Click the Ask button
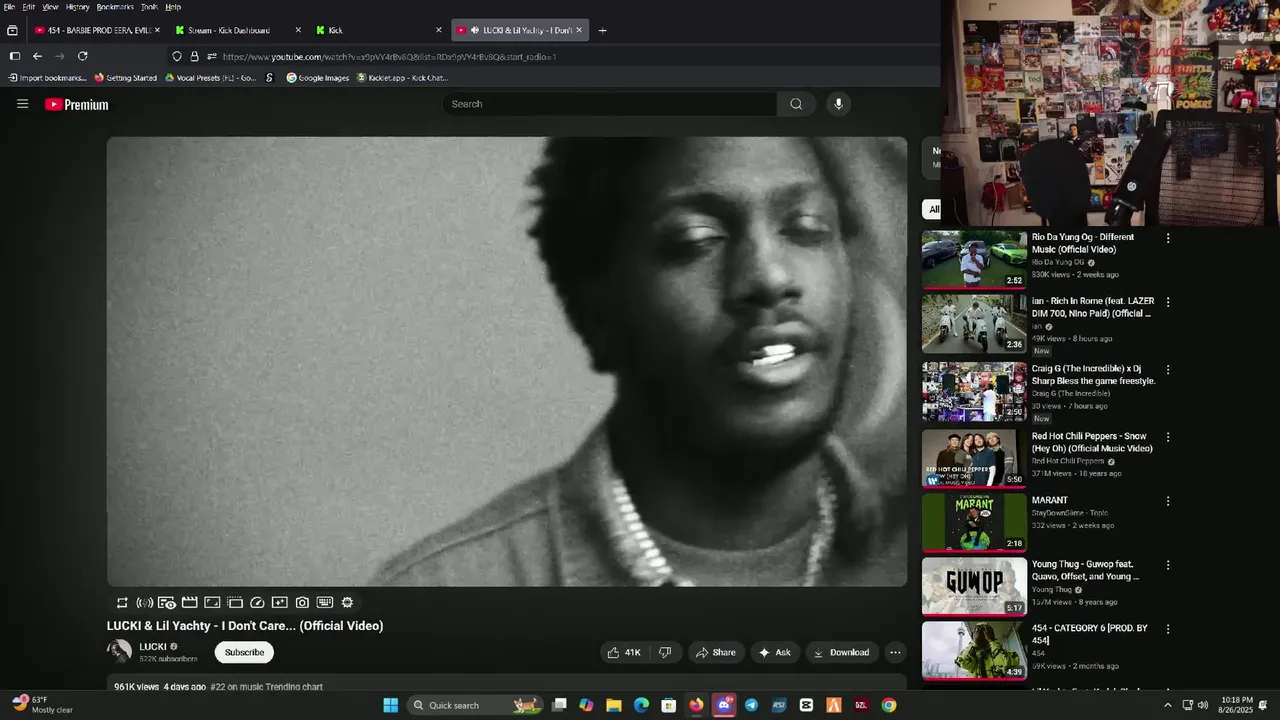 tap(775, 652)
